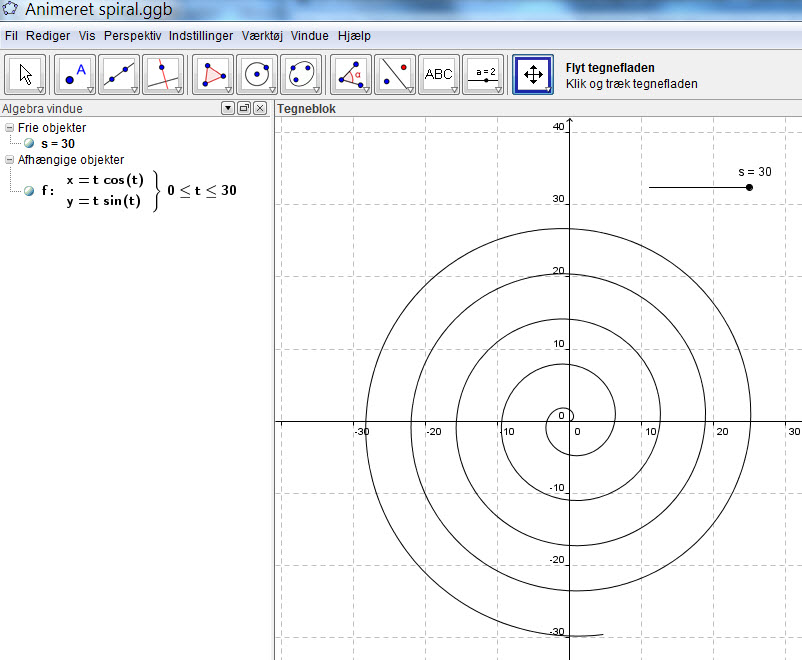Open the Algebra vindue dropdown arrow
Viewport: 802px width, 660px height.
[x=228, y=108]
